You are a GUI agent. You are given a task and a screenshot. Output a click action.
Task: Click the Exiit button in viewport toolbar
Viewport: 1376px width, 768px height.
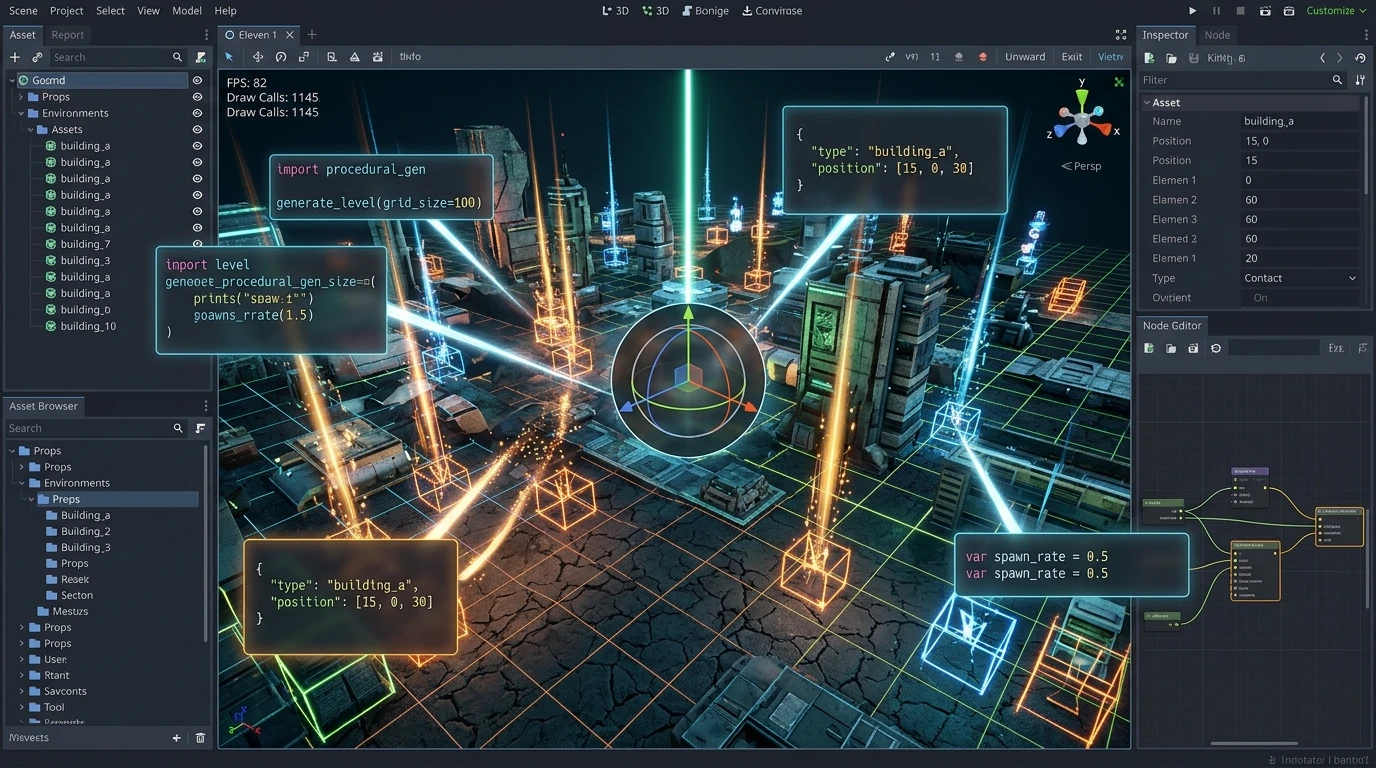1072,57
